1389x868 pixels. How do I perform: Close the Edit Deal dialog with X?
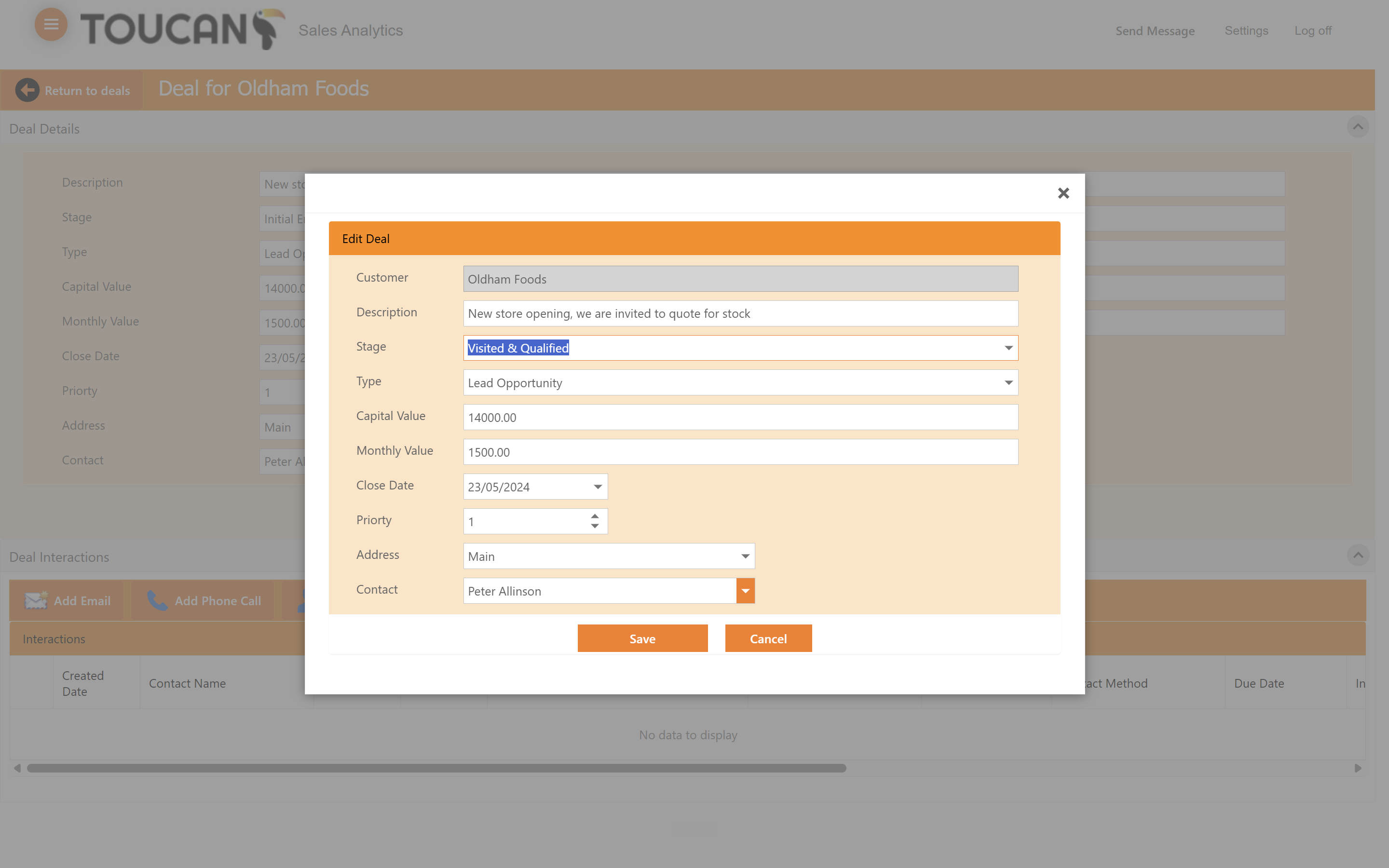pyautogui.click(x=1063, y=193)
